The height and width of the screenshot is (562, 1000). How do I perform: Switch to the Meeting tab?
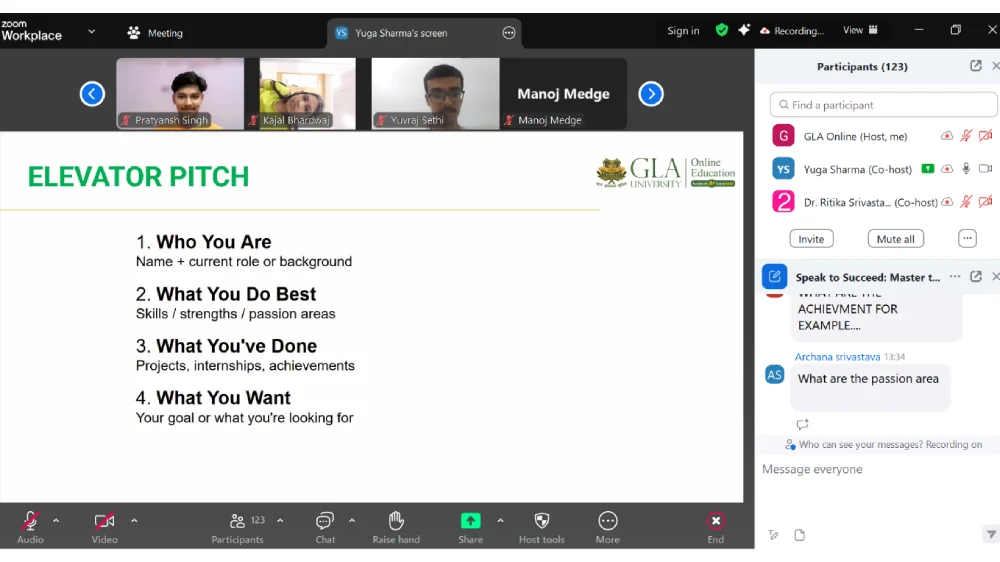155,33
